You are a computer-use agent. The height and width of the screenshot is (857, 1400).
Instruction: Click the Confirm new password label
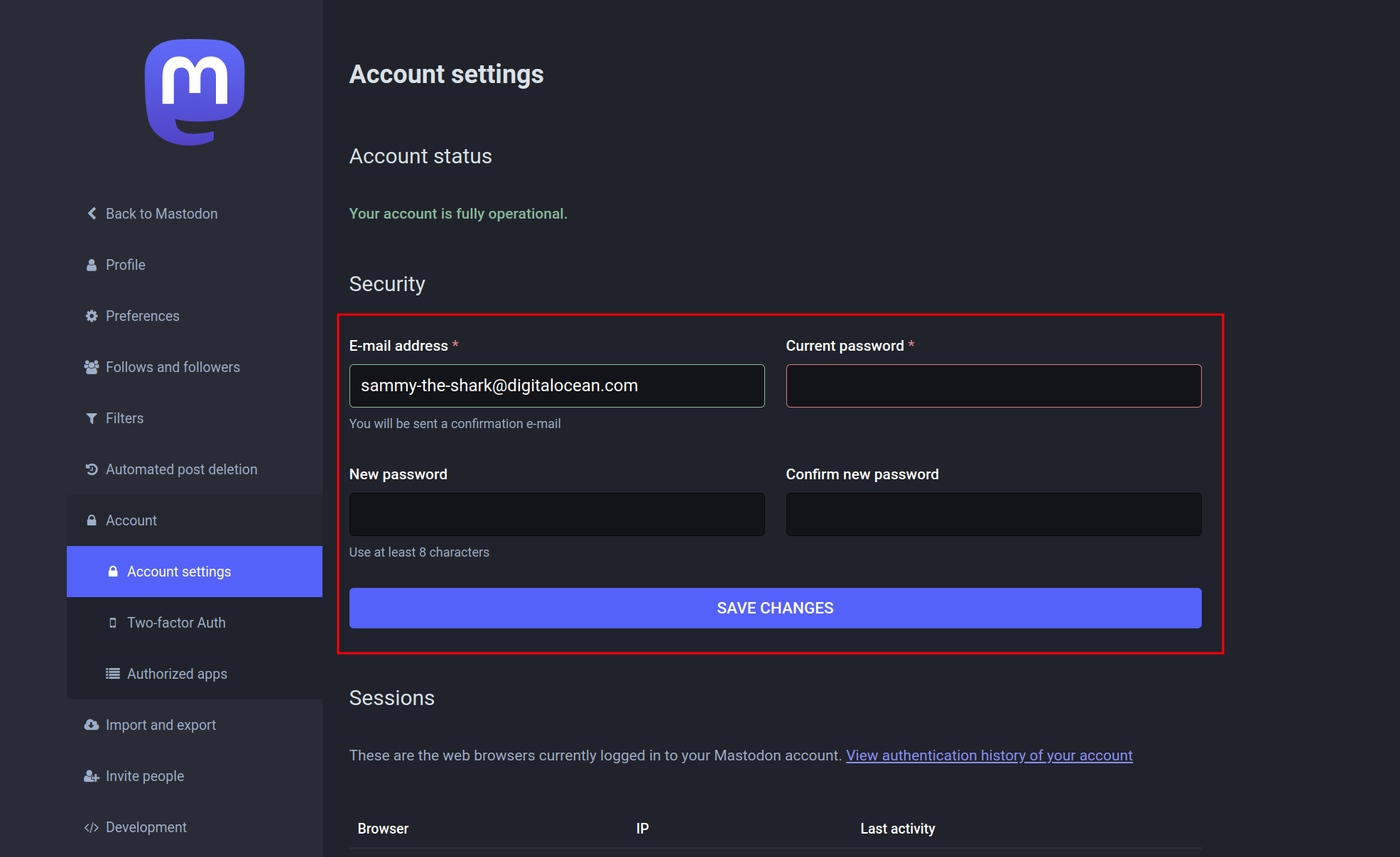(x=862, y=474)
